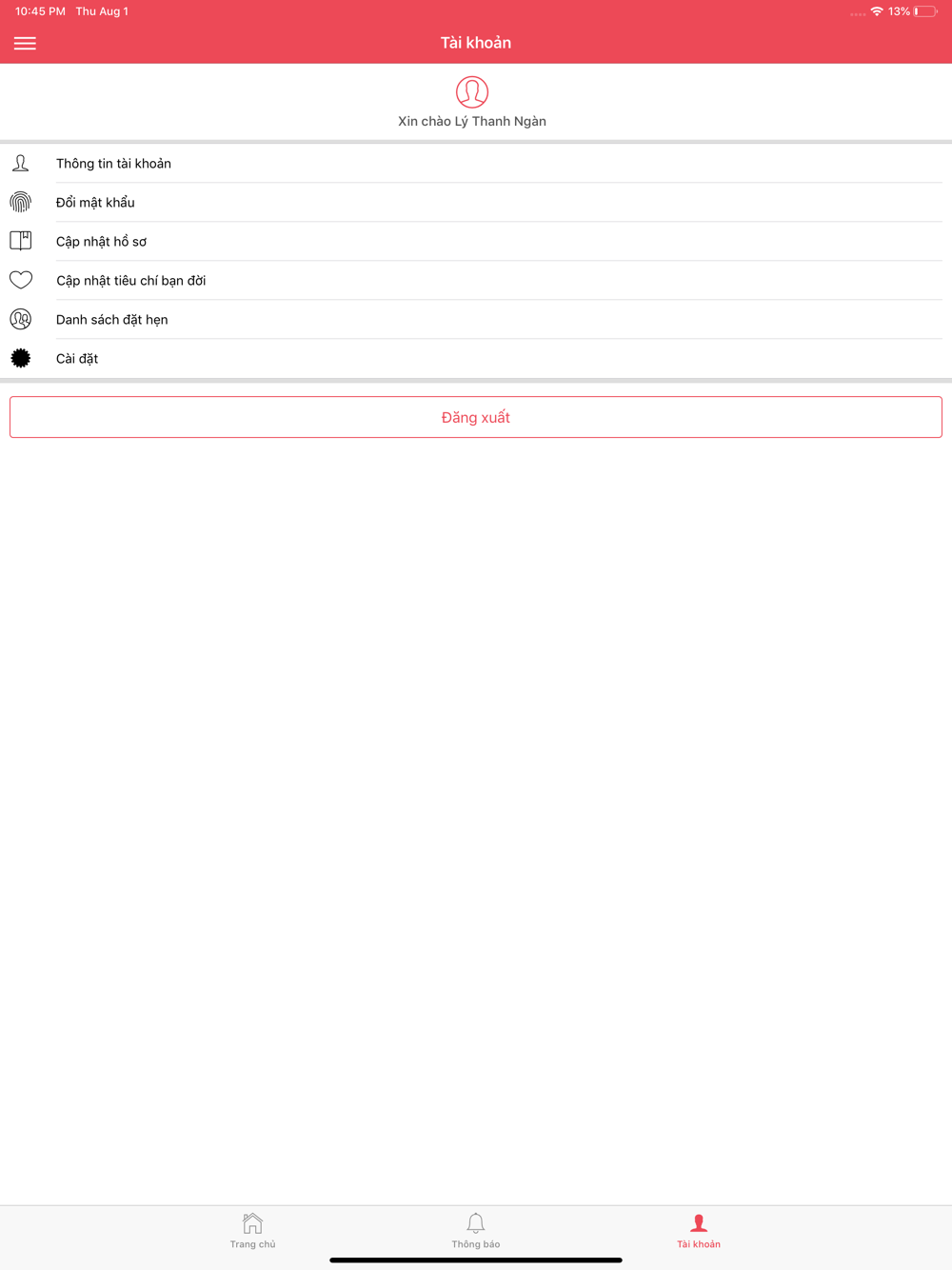The height and width of the screenshot is (1270, 952).
Task: Click the fingerprint icon for Đổi mật khẩu
Action: [x=20, y=202]
